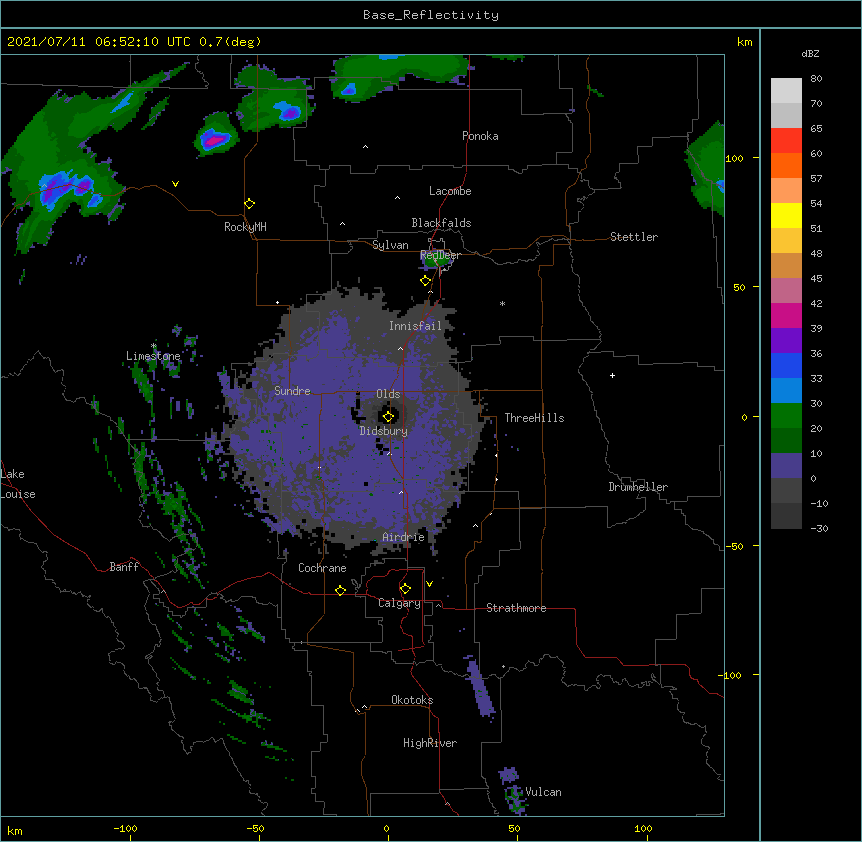Screen dimensions: 862x842
Task: Click the Blackfalds city label
Action: coord(441,223)
